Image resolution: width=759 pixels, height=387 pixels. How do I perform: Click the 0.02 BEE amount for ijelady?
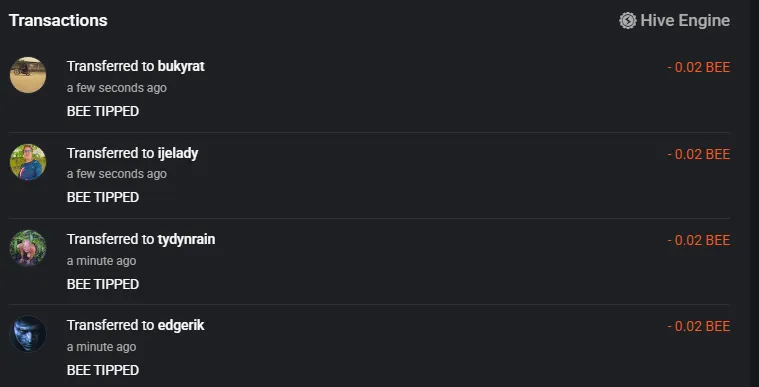(699, 154)
